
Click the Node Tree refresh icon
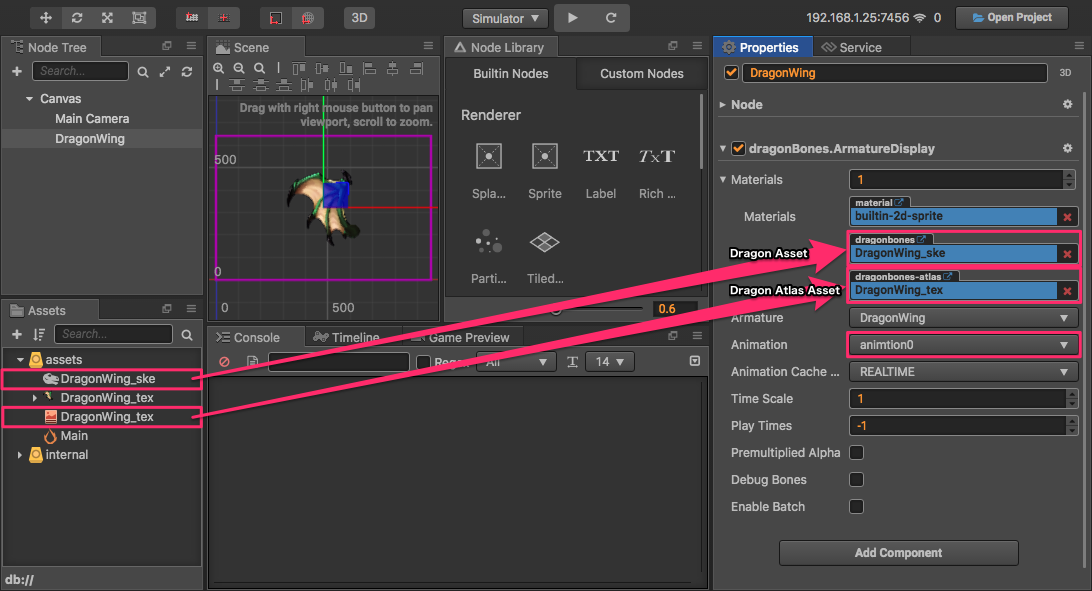tap(187, 72)
